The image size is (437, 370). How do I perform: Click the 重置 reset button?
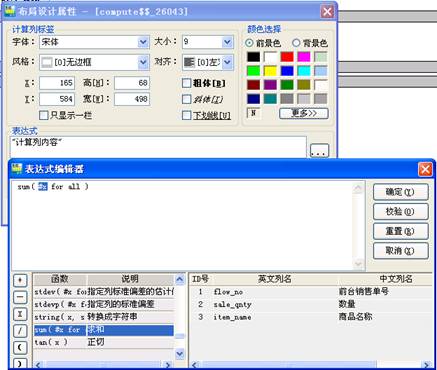click(401, 231)
